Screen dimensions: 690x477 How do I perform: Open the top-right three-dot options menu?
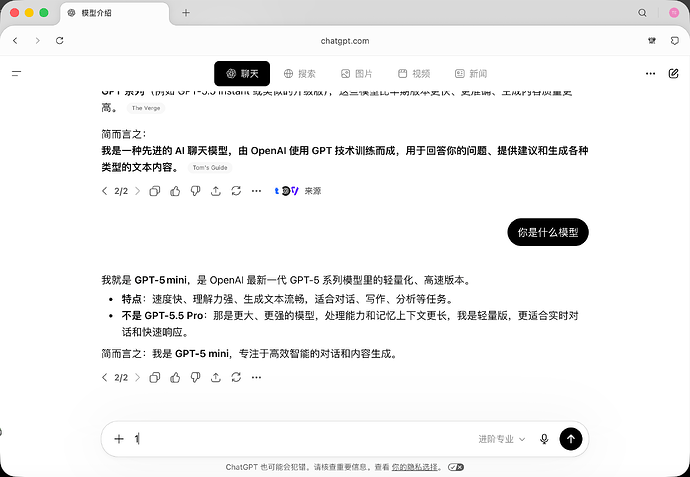coord(650,73)
